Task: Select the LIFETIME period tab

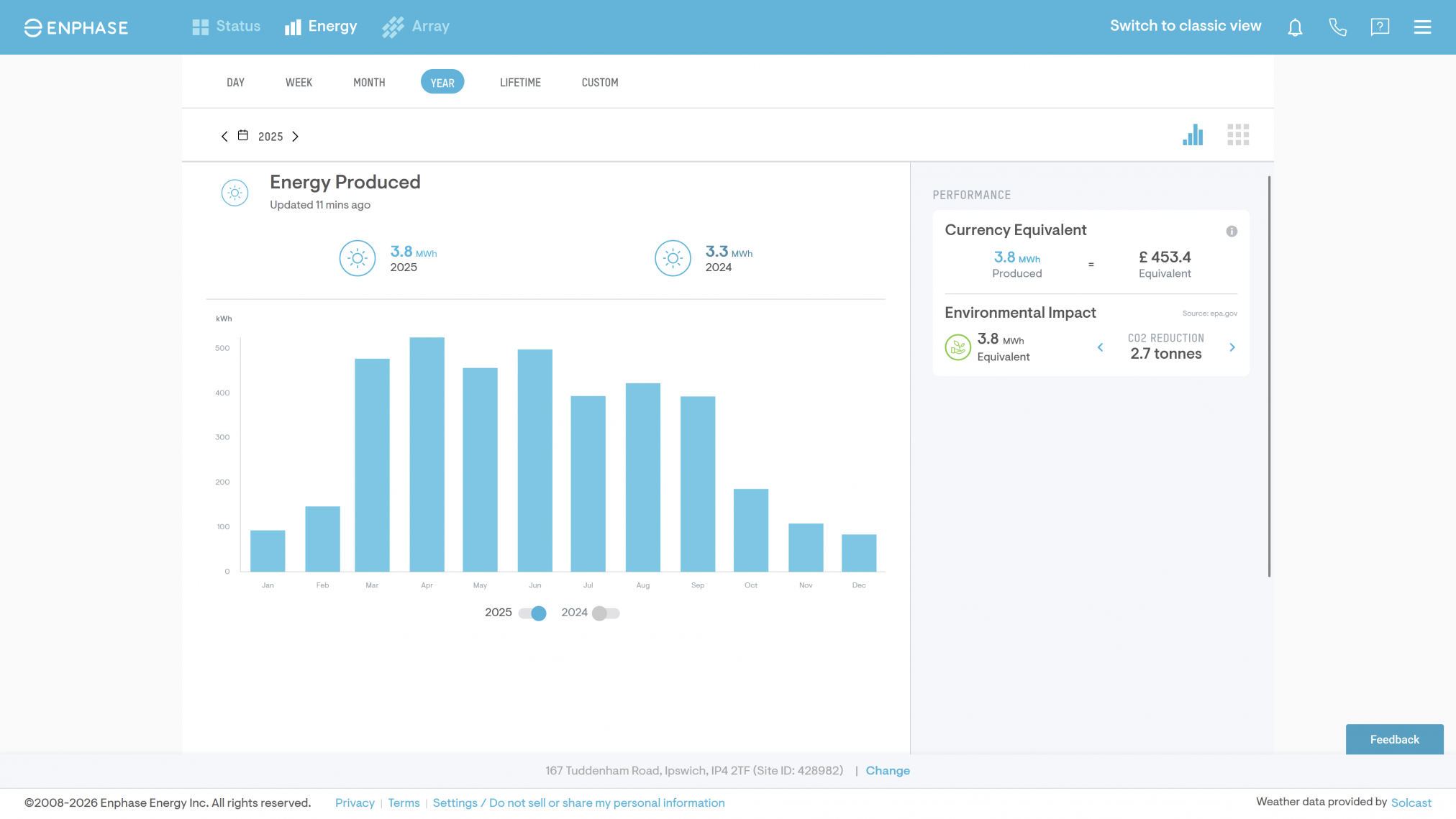Action: click(520, 83)
